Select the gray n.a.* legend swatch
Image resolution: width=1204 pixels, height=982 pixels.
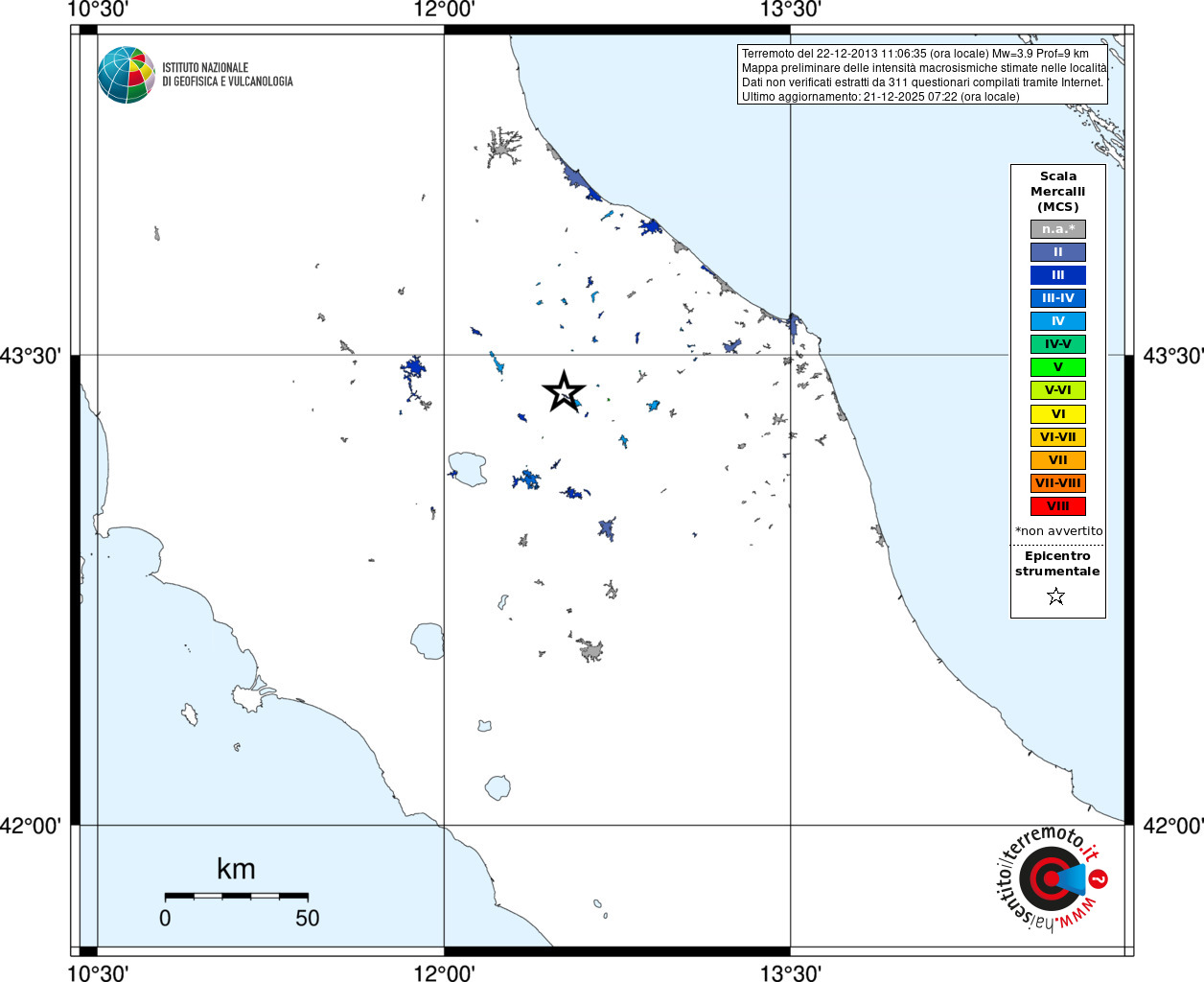pos(1058,229)
